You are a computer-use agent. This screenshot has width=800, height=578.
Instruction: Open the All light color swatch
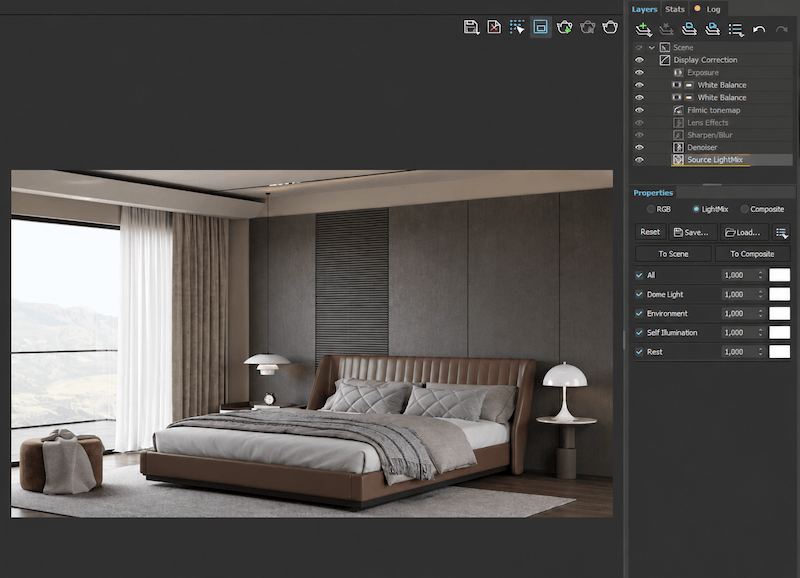(779, 275)
